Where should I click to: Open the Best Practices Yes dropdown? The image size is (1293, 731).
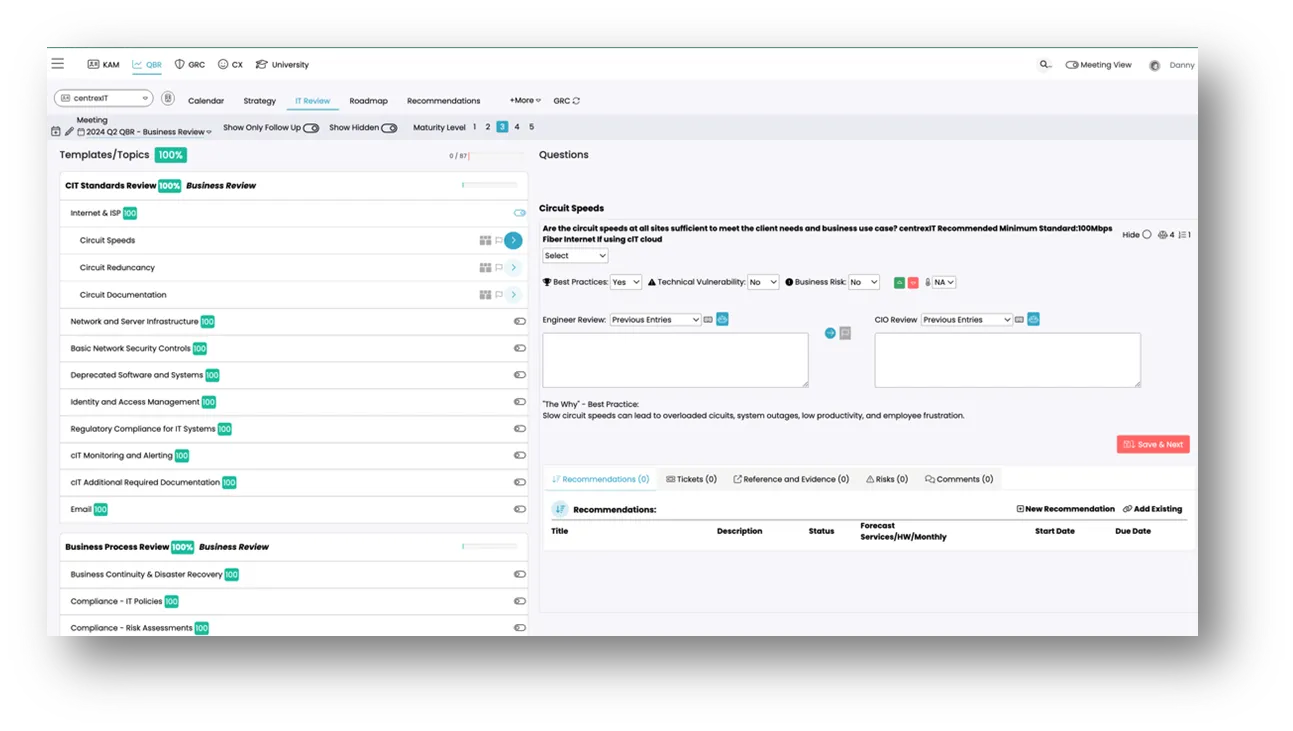click(x=626, y=283)
